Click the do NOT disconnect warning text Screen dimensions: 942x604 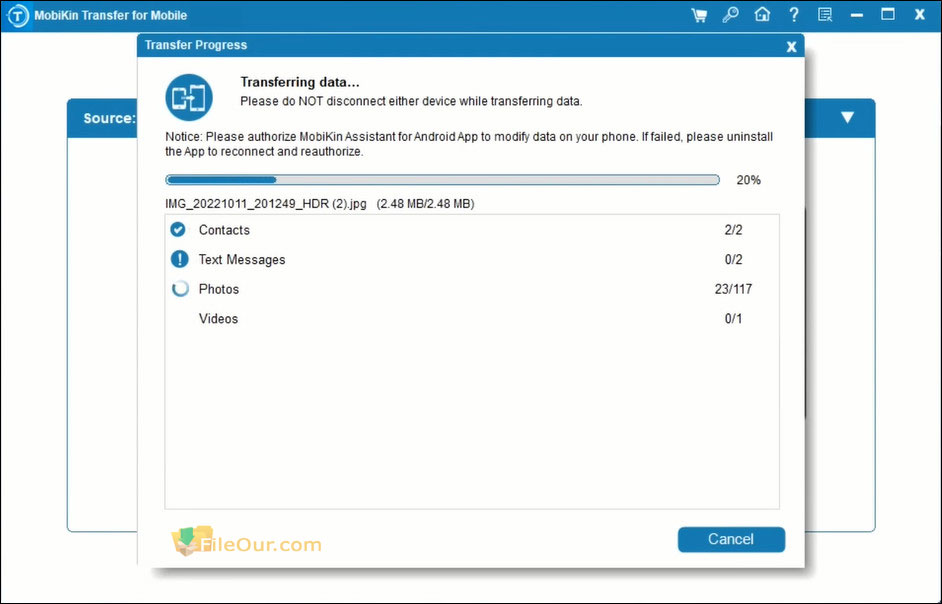pyautogui.click(x=411, y=101)
